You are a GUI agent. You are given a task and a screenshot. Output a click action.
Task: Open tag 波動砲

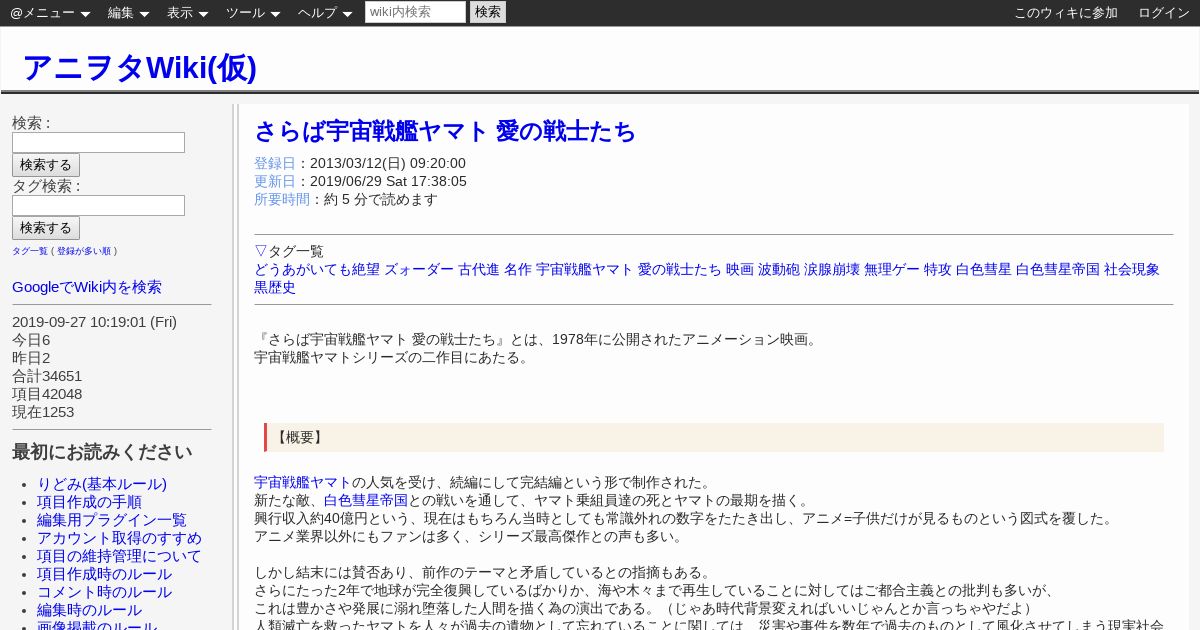[x=779, y=269]
